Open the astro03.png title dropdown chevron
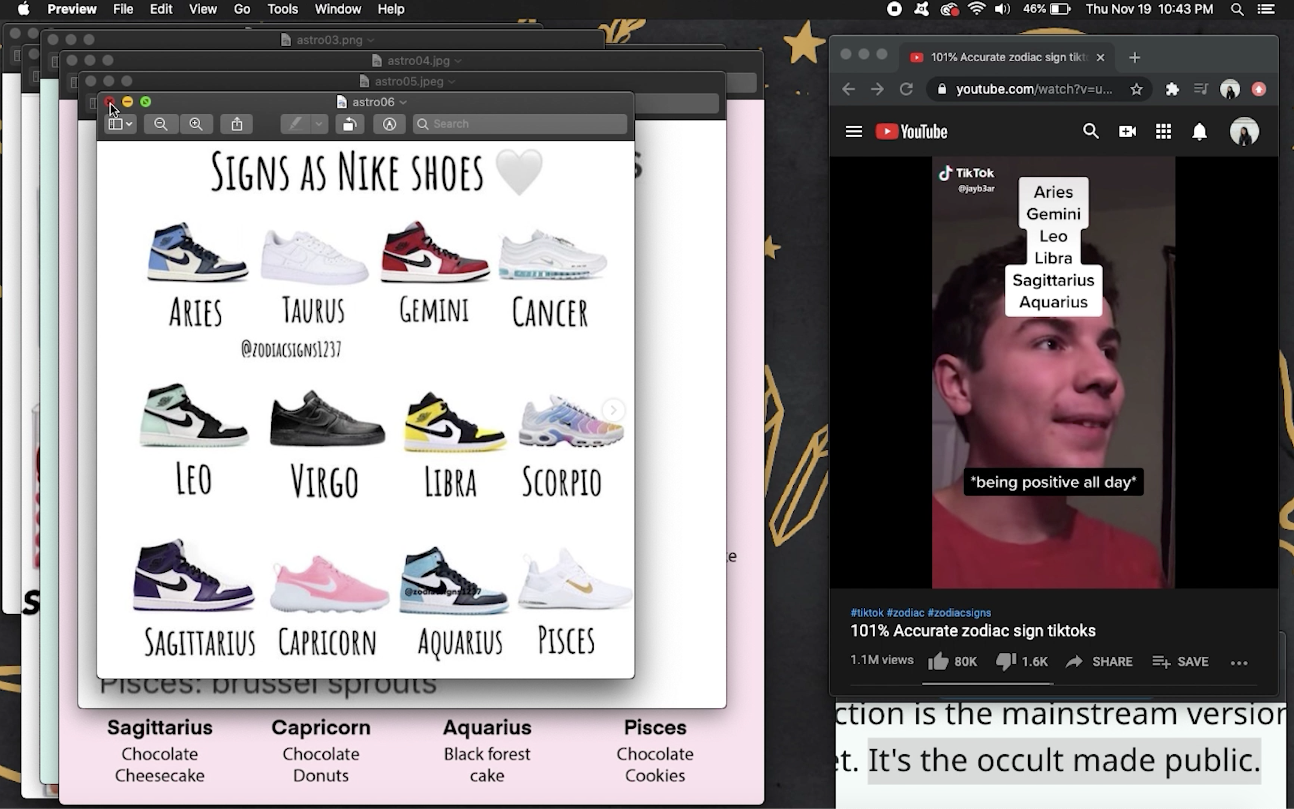The width and height of the screenshot is (1294, 809). 371,40
